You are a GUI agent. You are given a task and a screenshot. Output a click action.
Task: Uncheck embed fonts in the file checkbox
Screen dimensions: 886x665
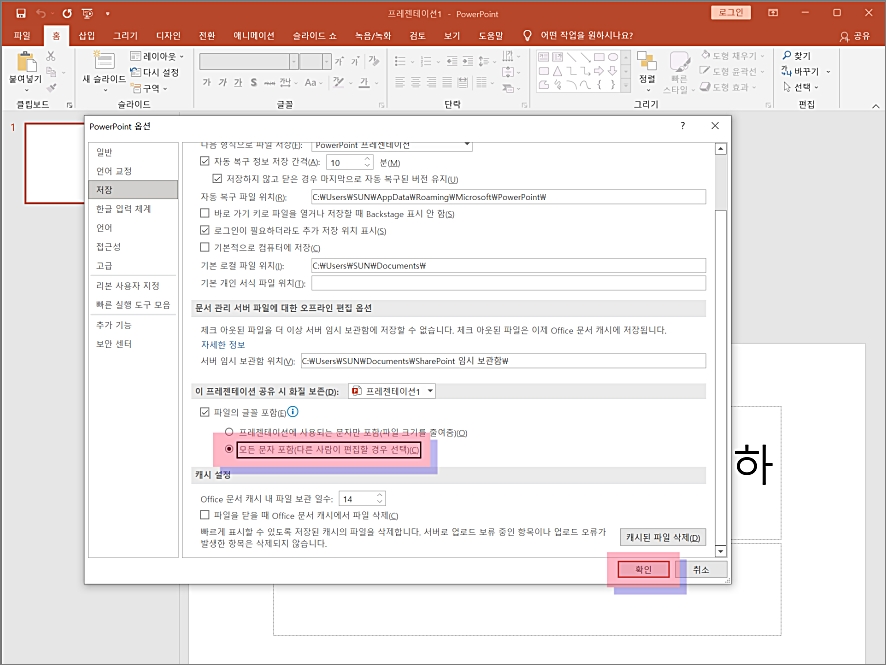tap(205, 412)
